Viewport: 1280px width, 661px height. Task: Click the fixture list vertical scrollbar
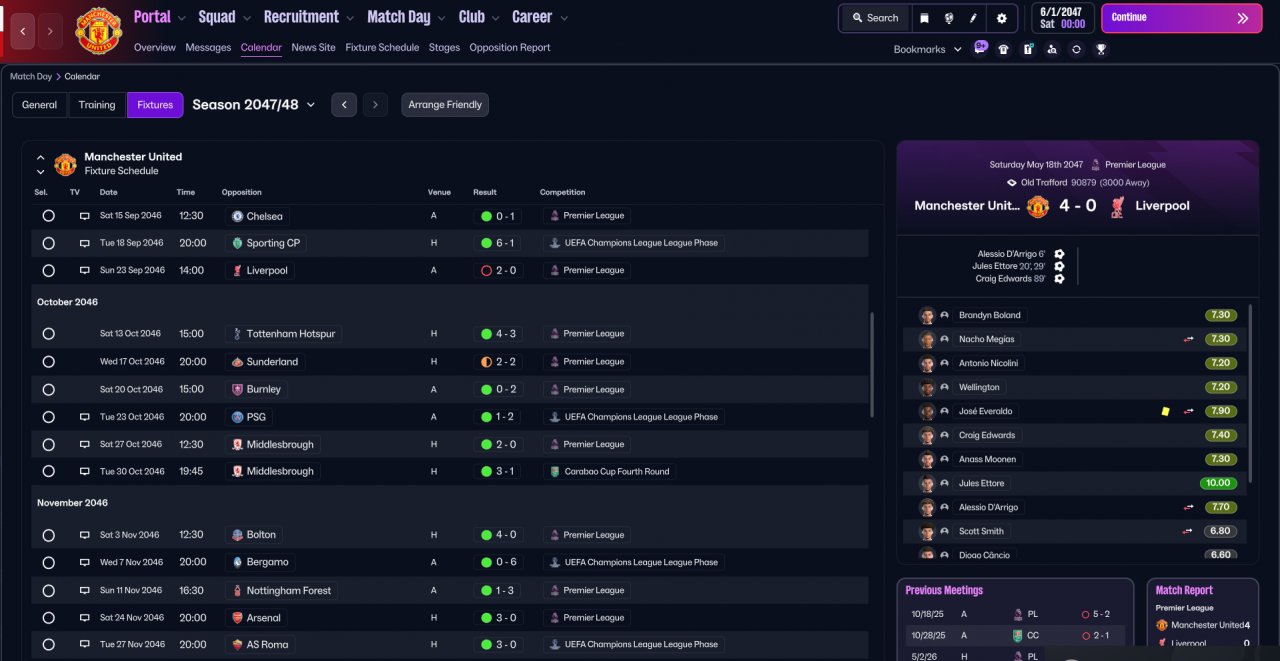click(x=873, y=365)
